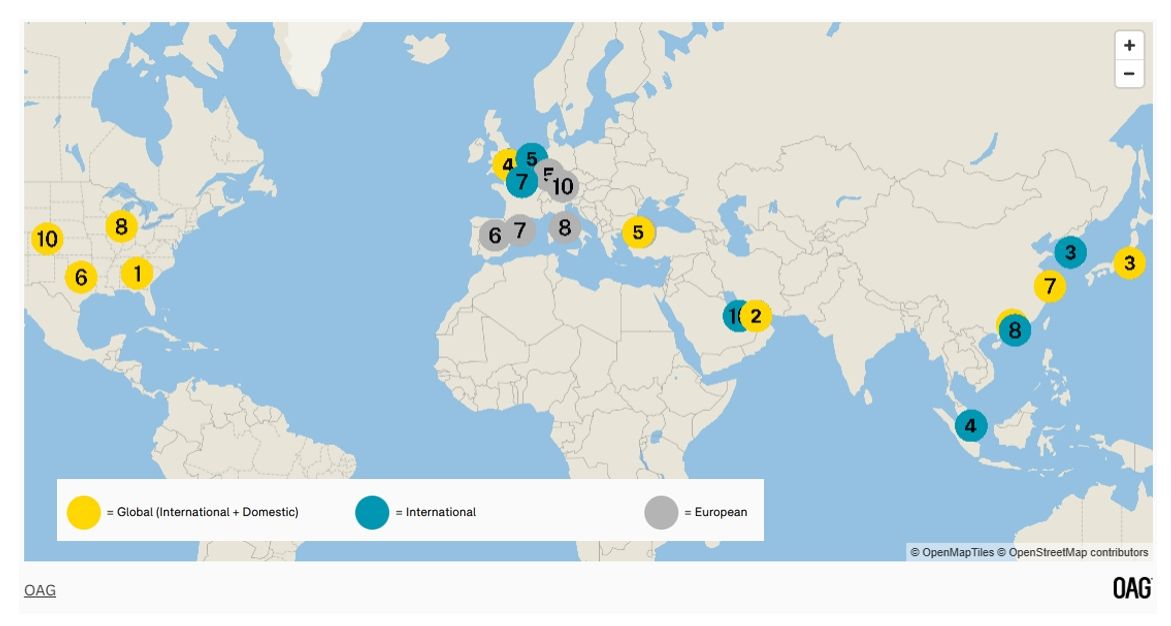The image size is (1171, 626).
Task: Select yellow marker 3 over Japan
Action: coord(1129,263)
